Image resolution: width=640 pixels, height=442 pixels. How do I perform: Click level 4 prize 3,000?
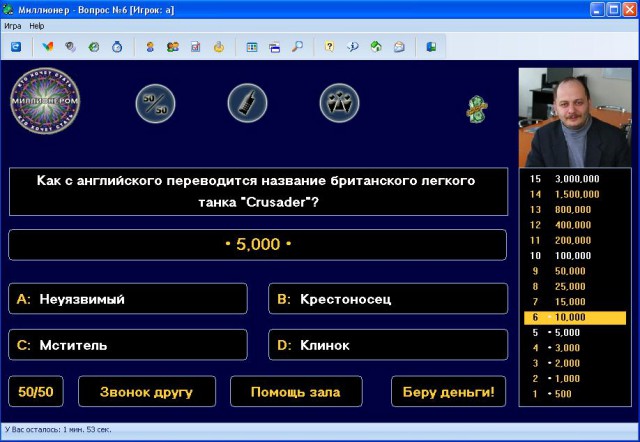click(556, 348)
